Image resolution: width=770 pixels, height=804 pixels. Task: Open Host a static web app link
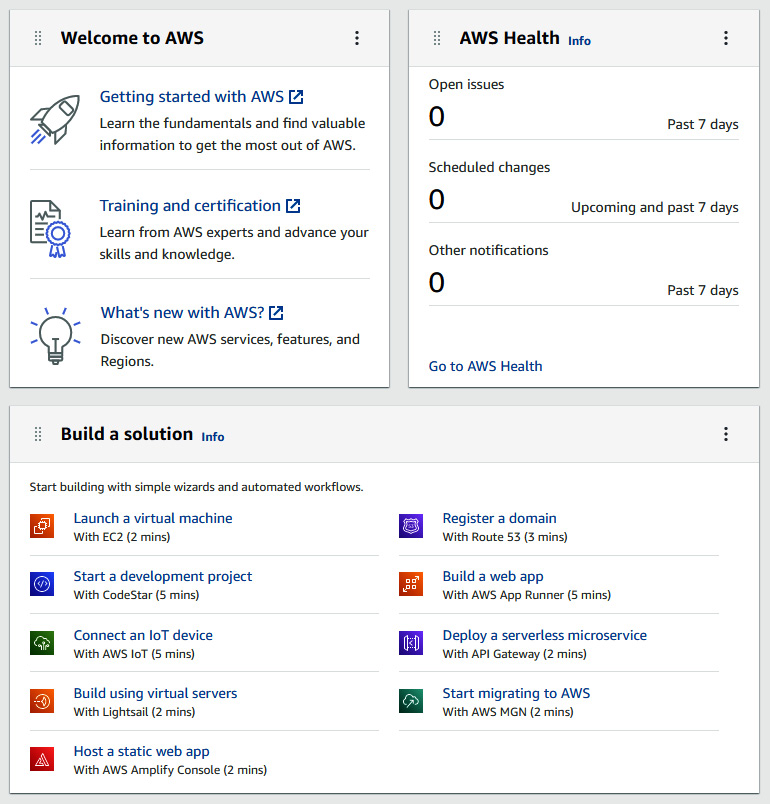[141, 751]
